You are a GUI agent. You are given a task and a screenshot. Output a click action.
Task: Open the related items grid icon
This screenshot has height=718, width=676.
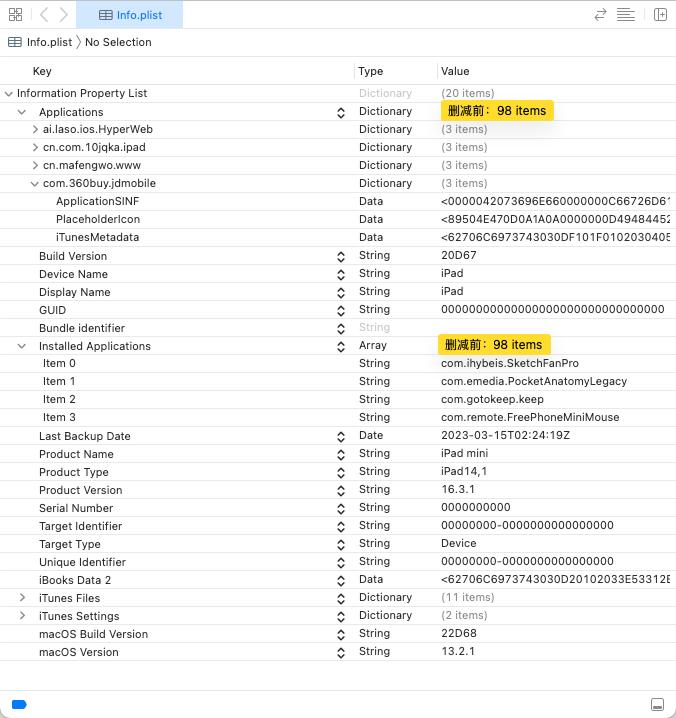coord(16,15)
